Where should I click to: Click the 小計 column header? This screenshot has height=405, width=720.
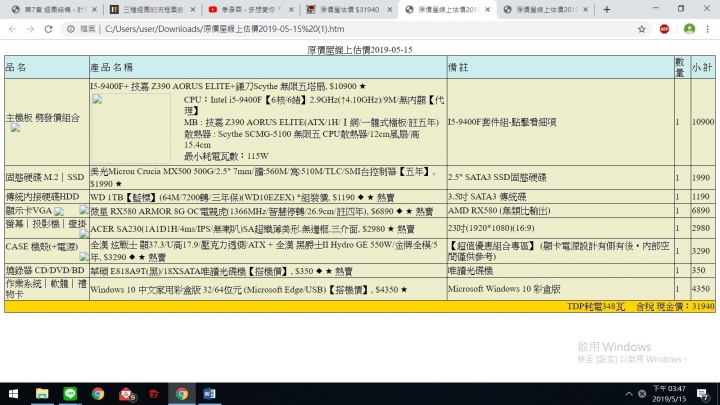(x=702, y=68)
